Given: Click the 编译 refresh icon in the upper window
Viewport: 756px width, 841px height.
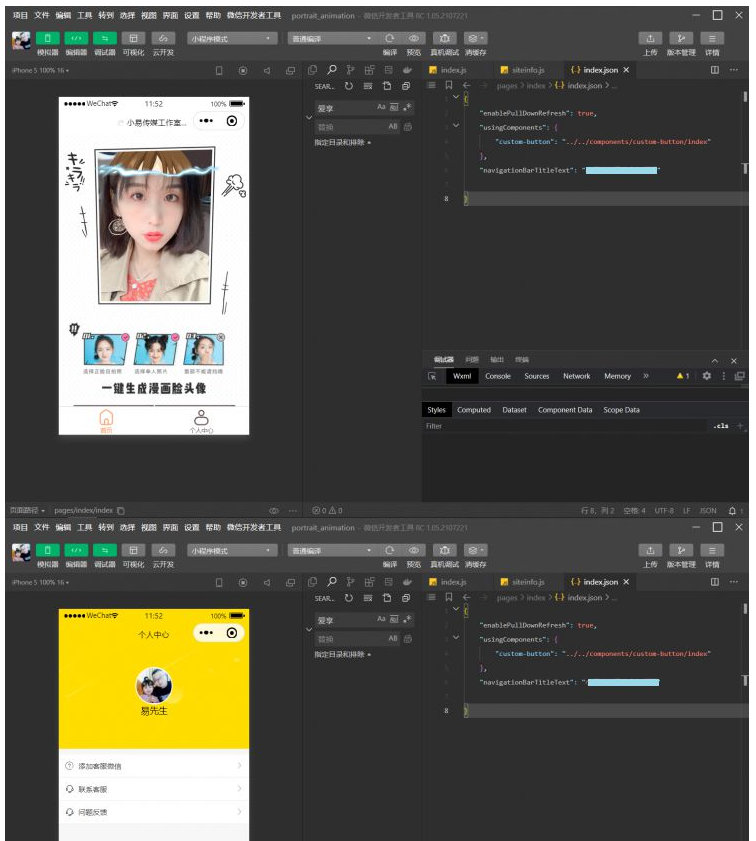Looking at the screenshot, I should (390, 38).
